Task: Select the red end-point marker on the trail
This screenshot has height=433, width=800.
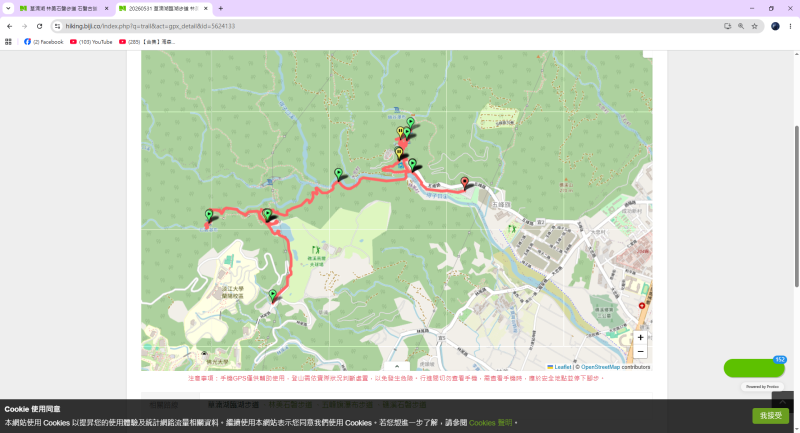Action: pos(464,182)
